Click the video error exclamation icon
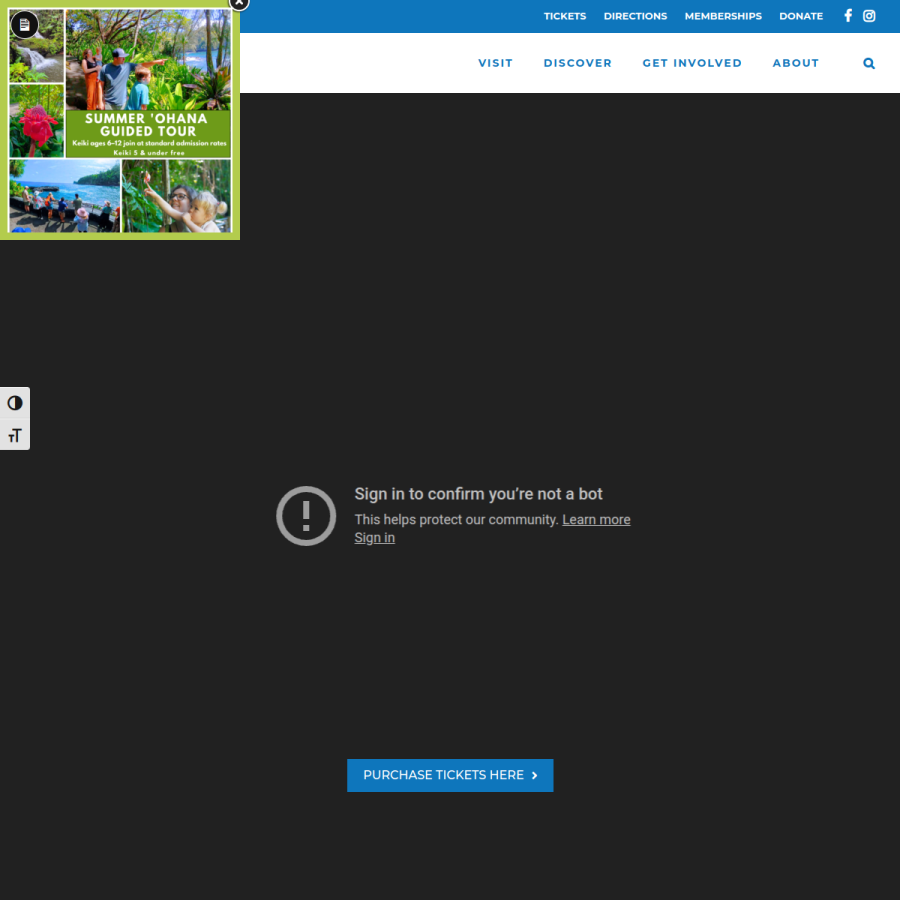 [x=306, y=516]
